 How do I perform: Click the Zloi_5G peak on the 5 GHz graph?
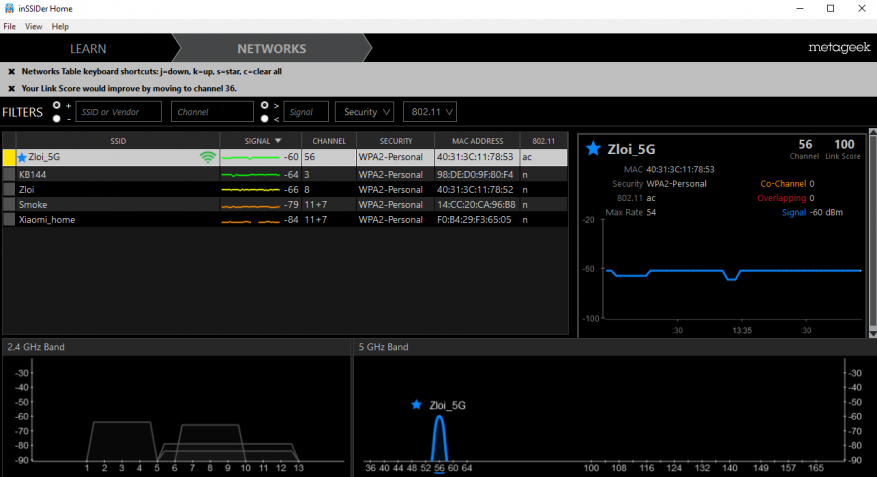440,437
